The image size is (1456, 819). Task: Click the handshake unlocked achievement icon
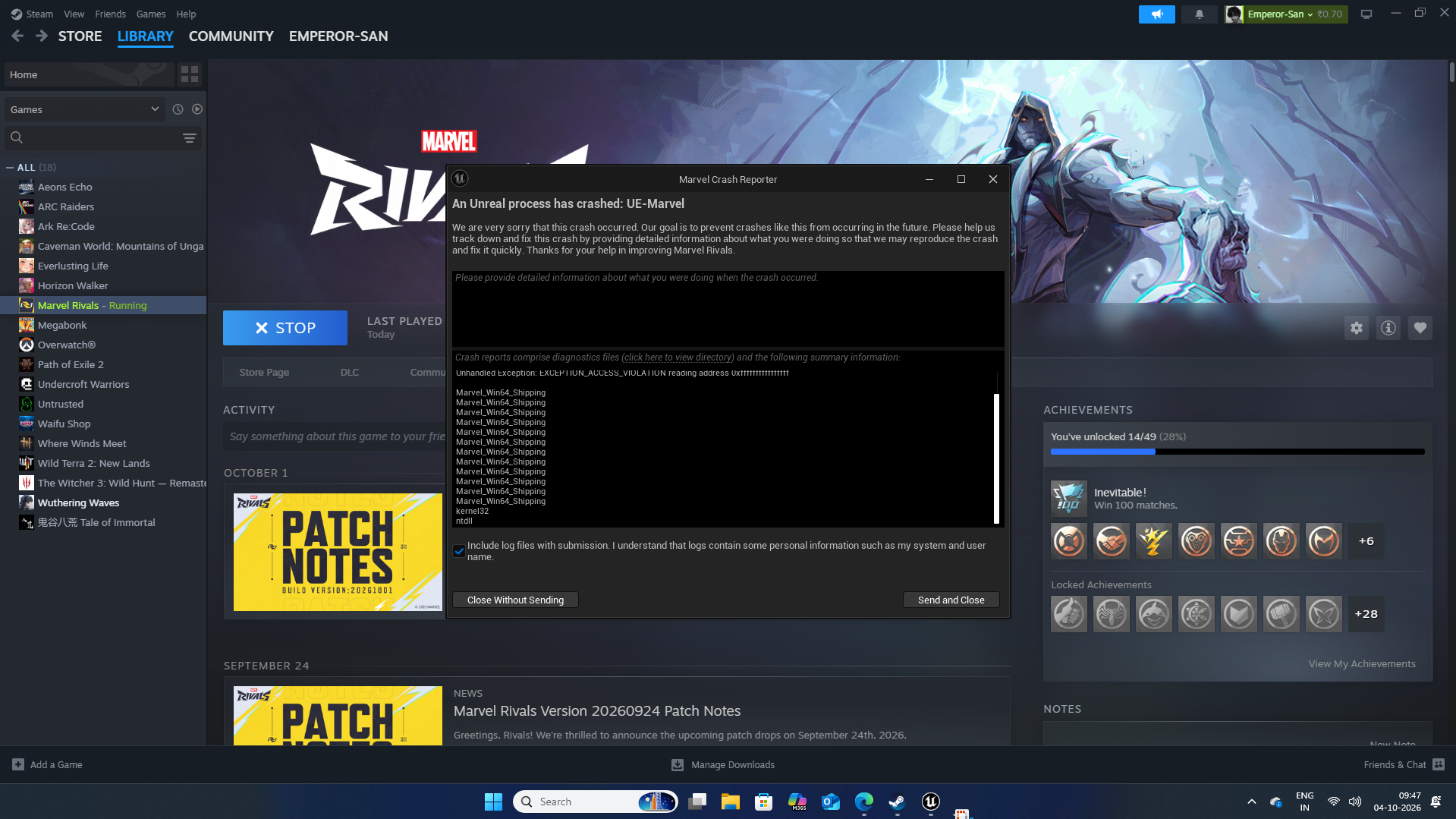coord(1111,541)
